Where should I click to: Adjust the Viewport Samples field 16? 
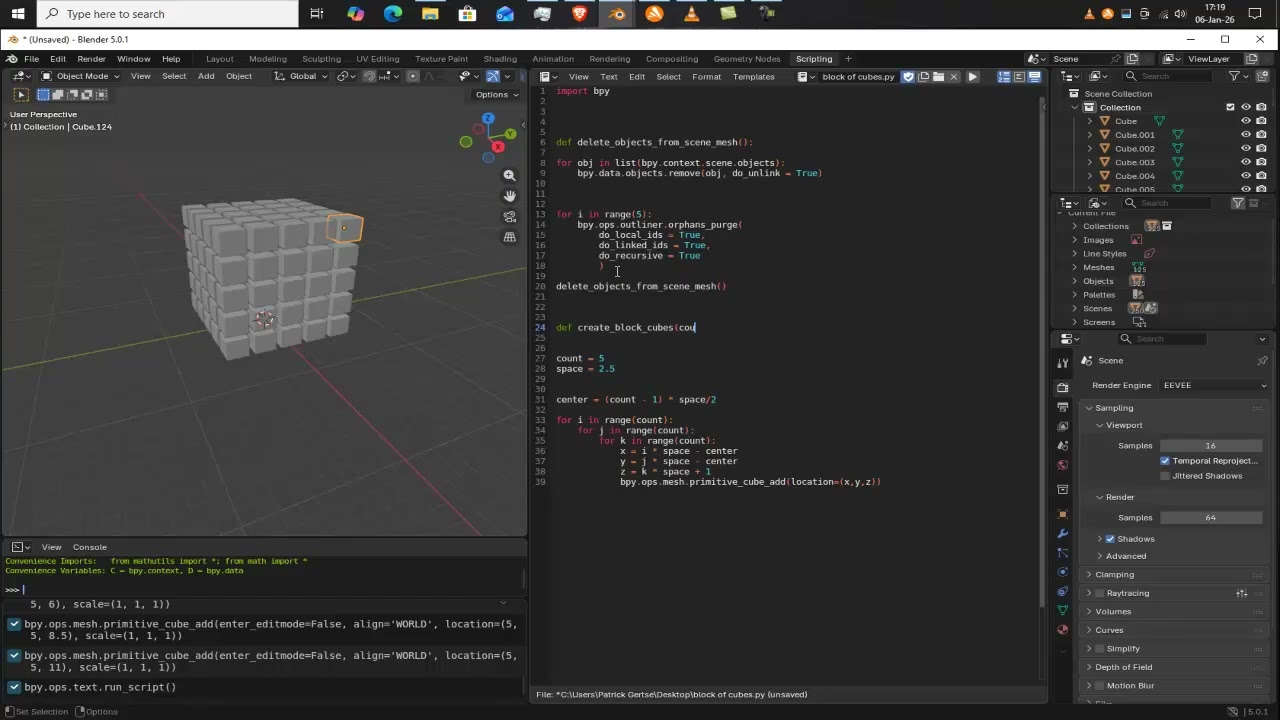click(x=1210, y=445)
